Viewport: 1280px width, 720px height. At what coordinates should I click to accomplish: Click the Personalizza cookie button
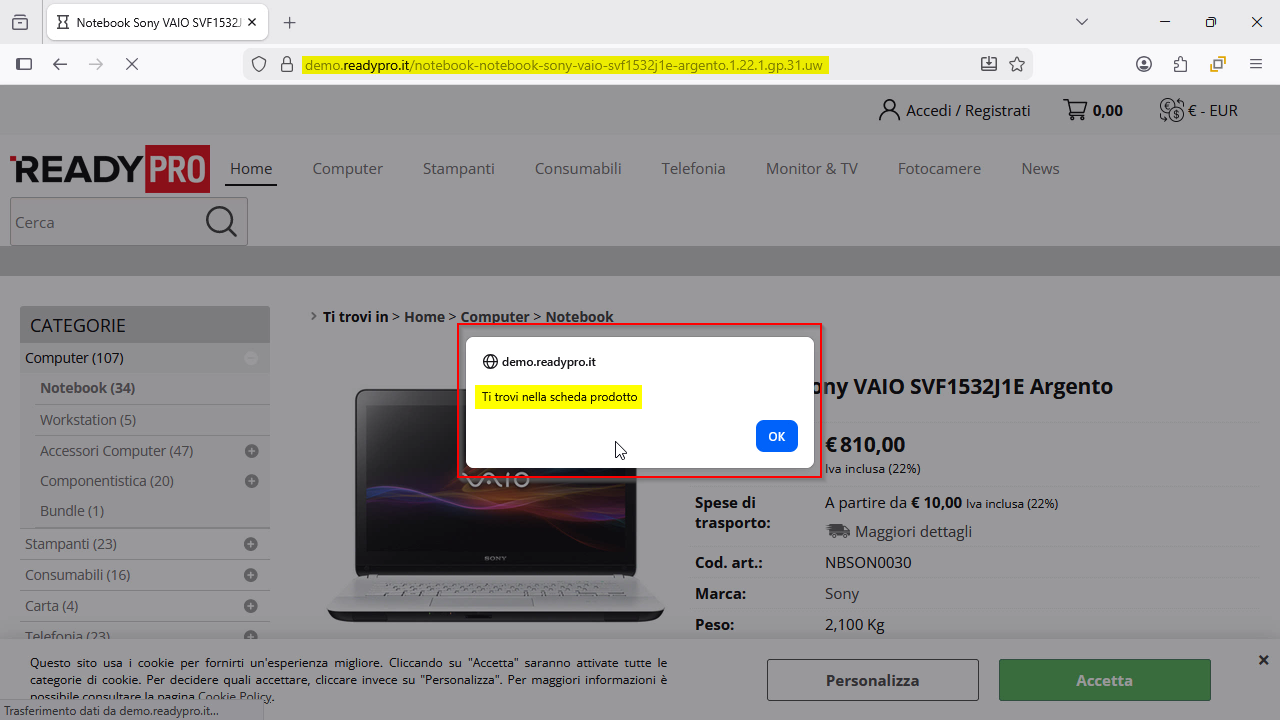(x=872, y=680)
